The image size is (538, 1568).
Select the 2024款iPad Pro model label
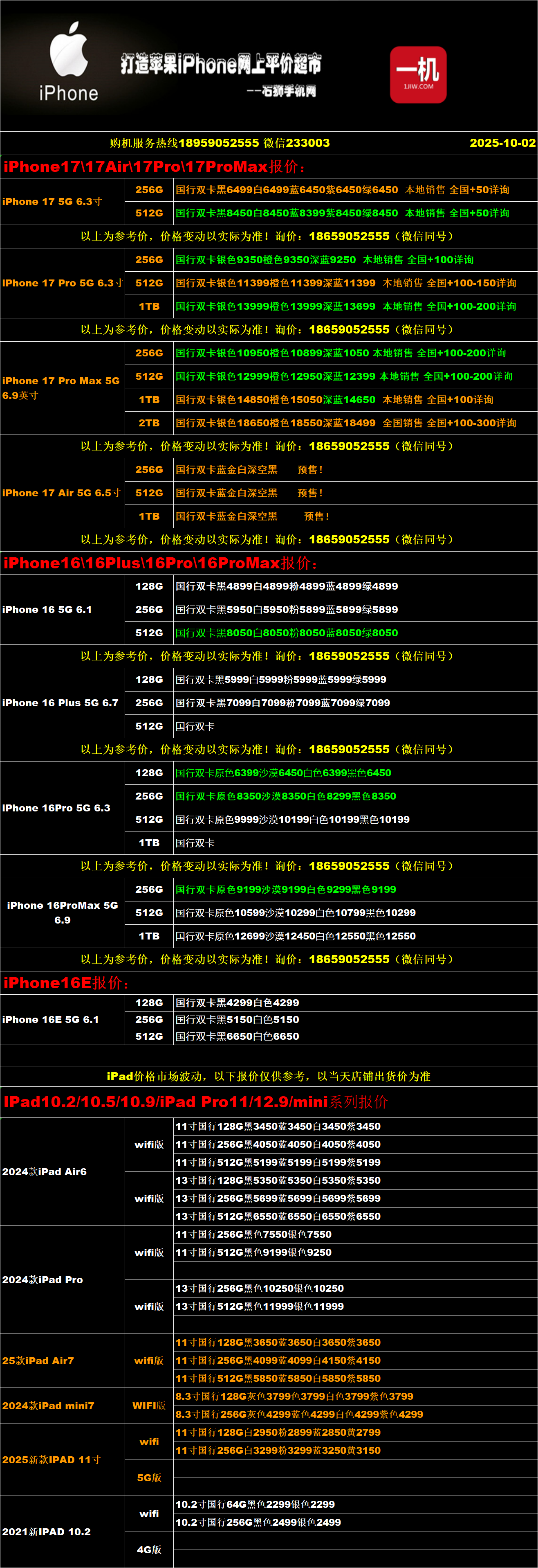[x=43, y=1280]
